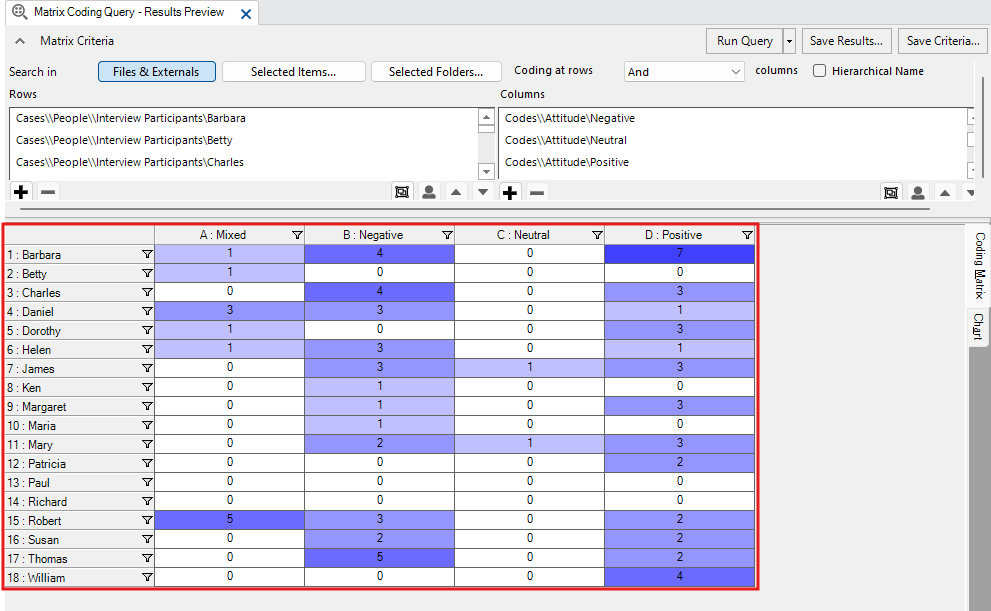Click Thomas's Negative cell showing 5

click(379, 557)
